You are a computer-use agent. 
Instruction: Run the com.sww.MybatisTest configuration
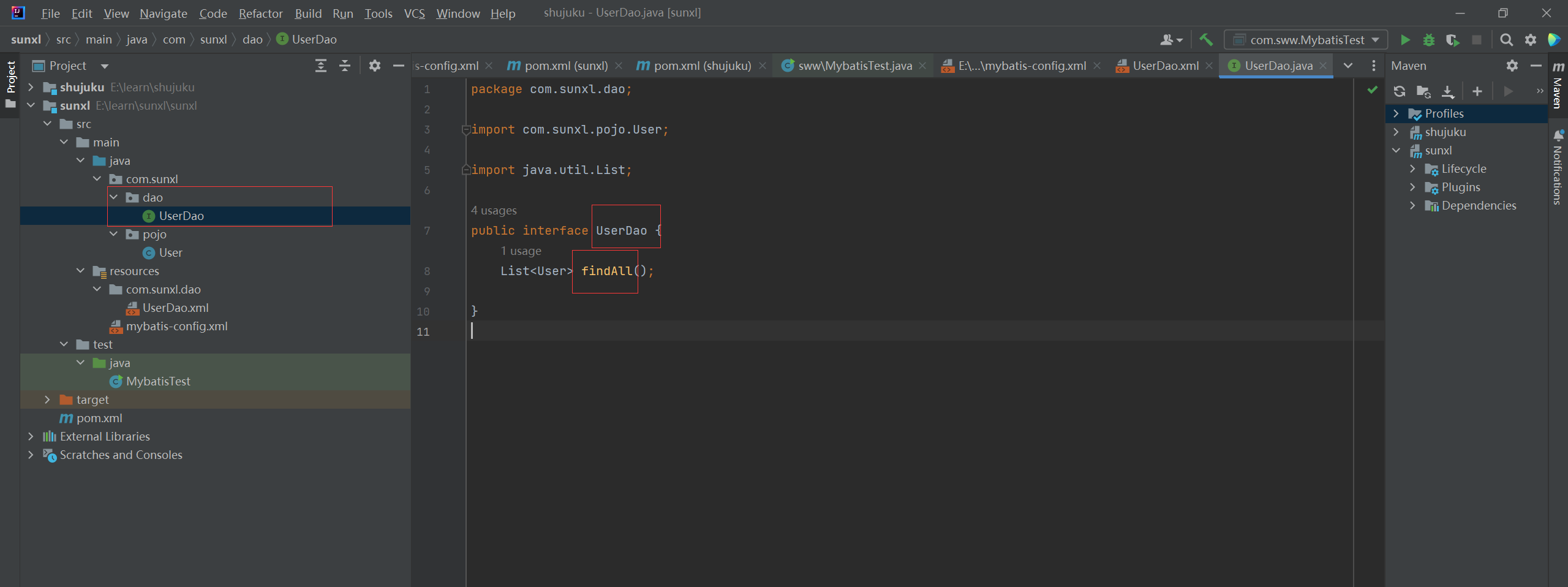[1405, 40]
